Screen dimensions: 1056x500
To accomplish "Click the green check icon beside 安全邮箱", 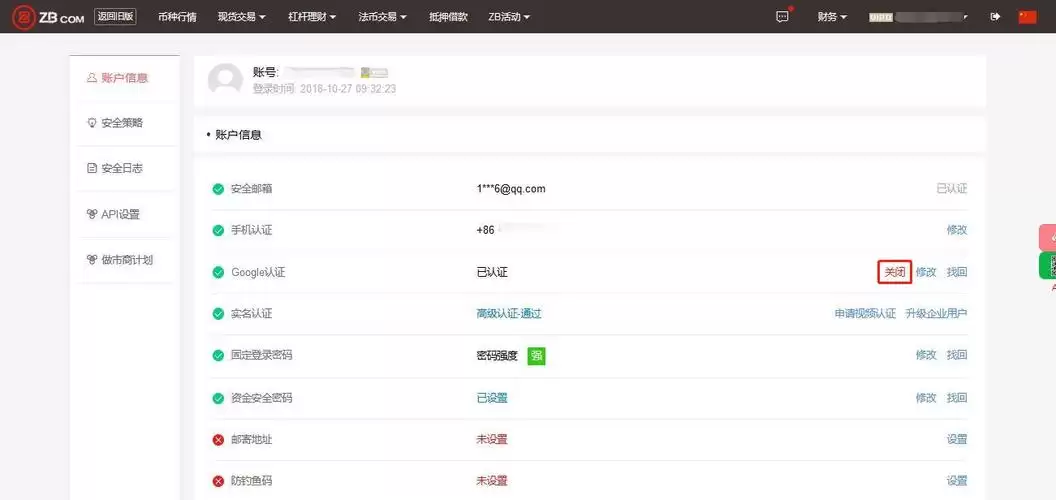I will point(218,189).
